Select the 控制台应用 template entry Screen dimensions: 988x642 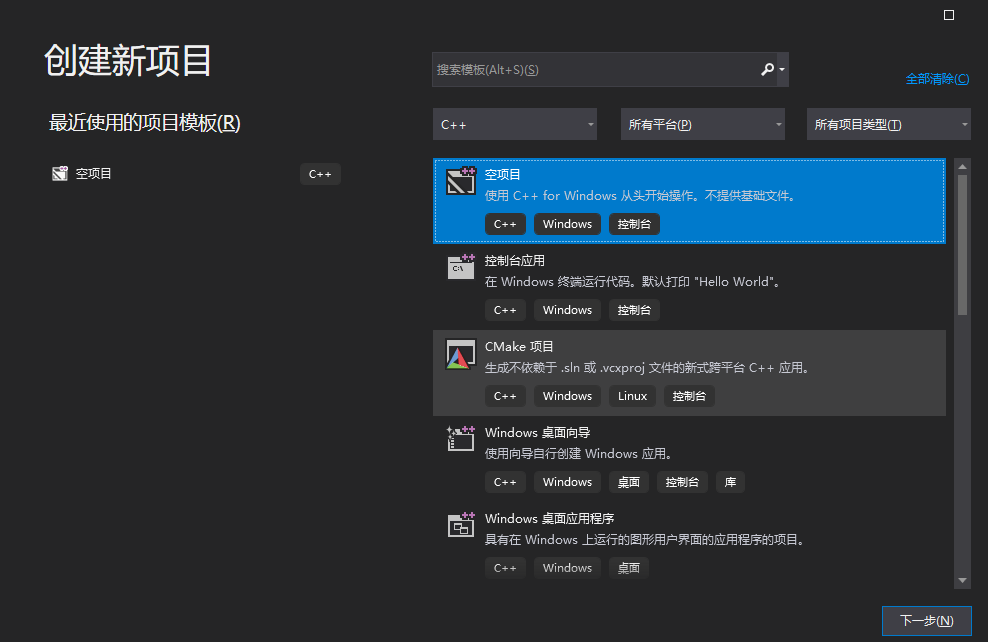pos(688,285)
